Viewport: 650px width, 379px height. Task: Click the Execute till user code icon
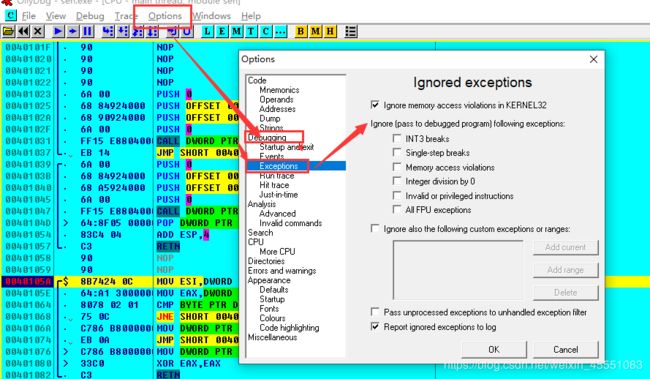pos(187,32)
